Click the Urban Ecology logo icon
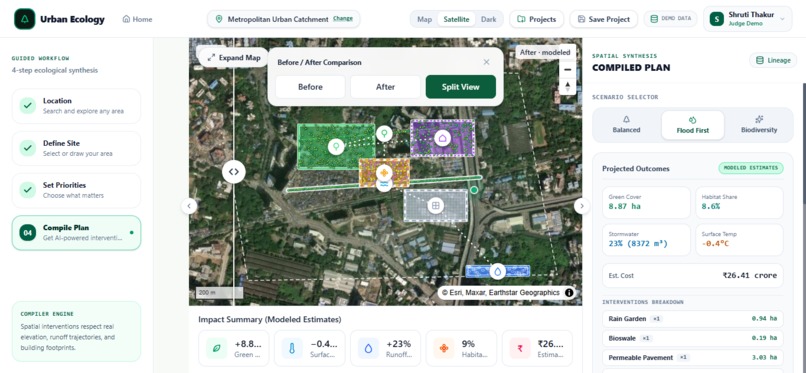Viewport: 806px width, 373px height. [x=25, y=19]
